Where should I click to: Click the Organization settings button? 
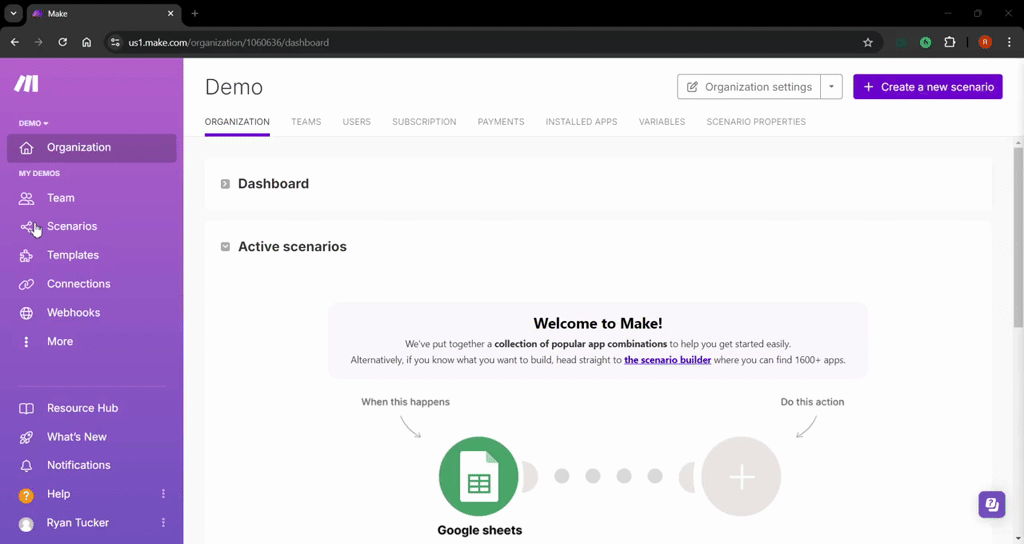click(x=749, y=87)
